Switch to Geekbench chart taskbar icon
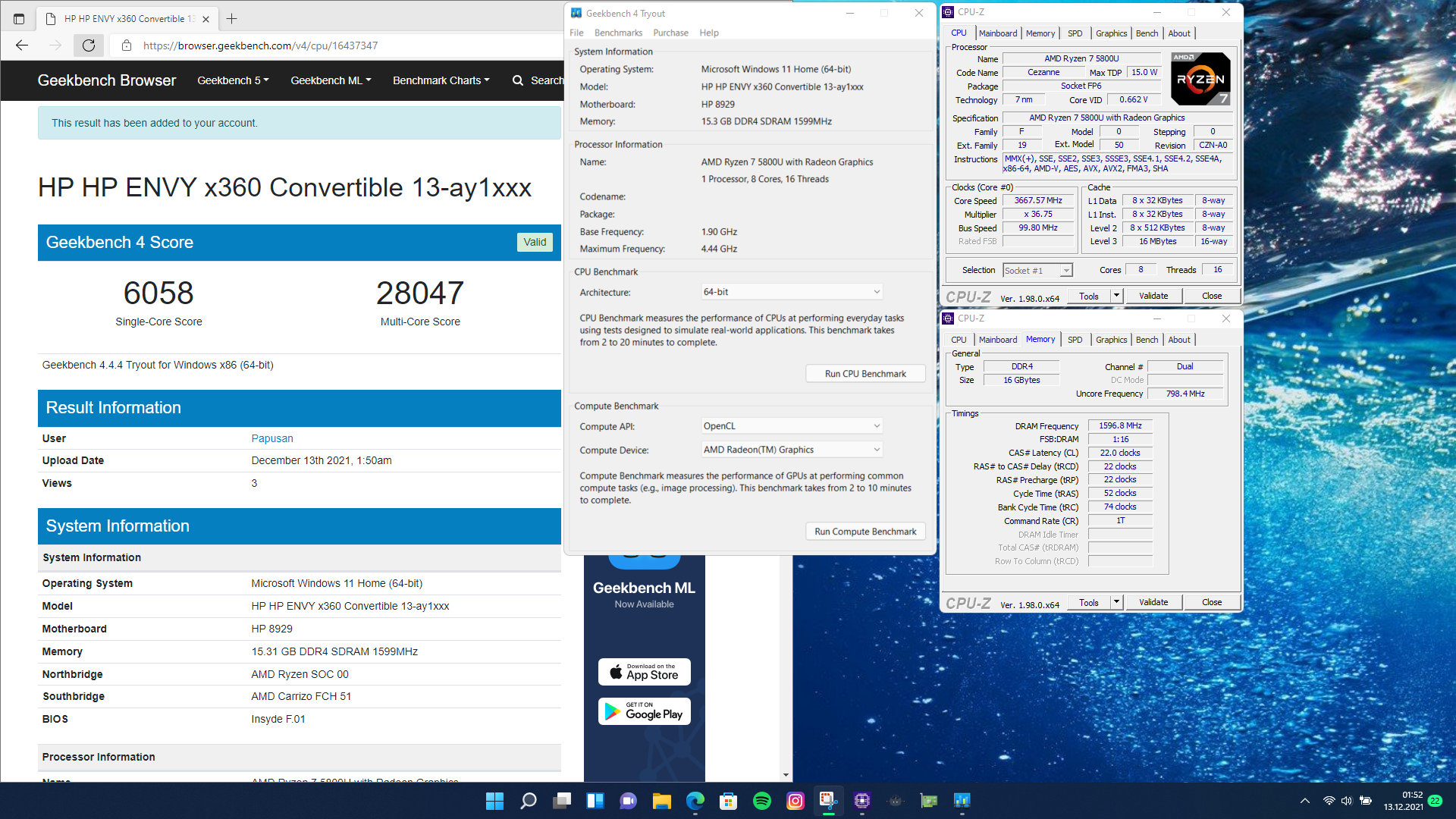The width and height of the screenshot is (1456, 819). (962, 801)
